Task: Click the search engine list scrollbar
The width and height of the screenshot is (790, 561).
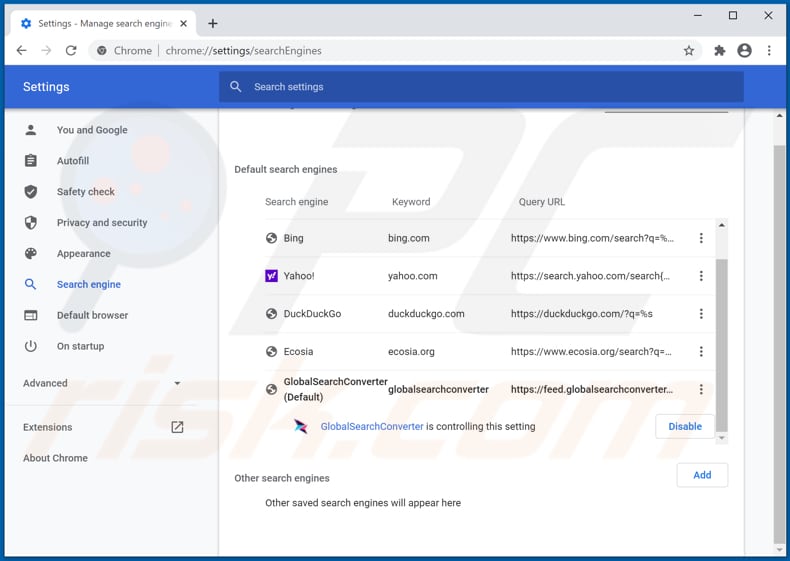Action: pyautogui.click(x=721, y=345)
